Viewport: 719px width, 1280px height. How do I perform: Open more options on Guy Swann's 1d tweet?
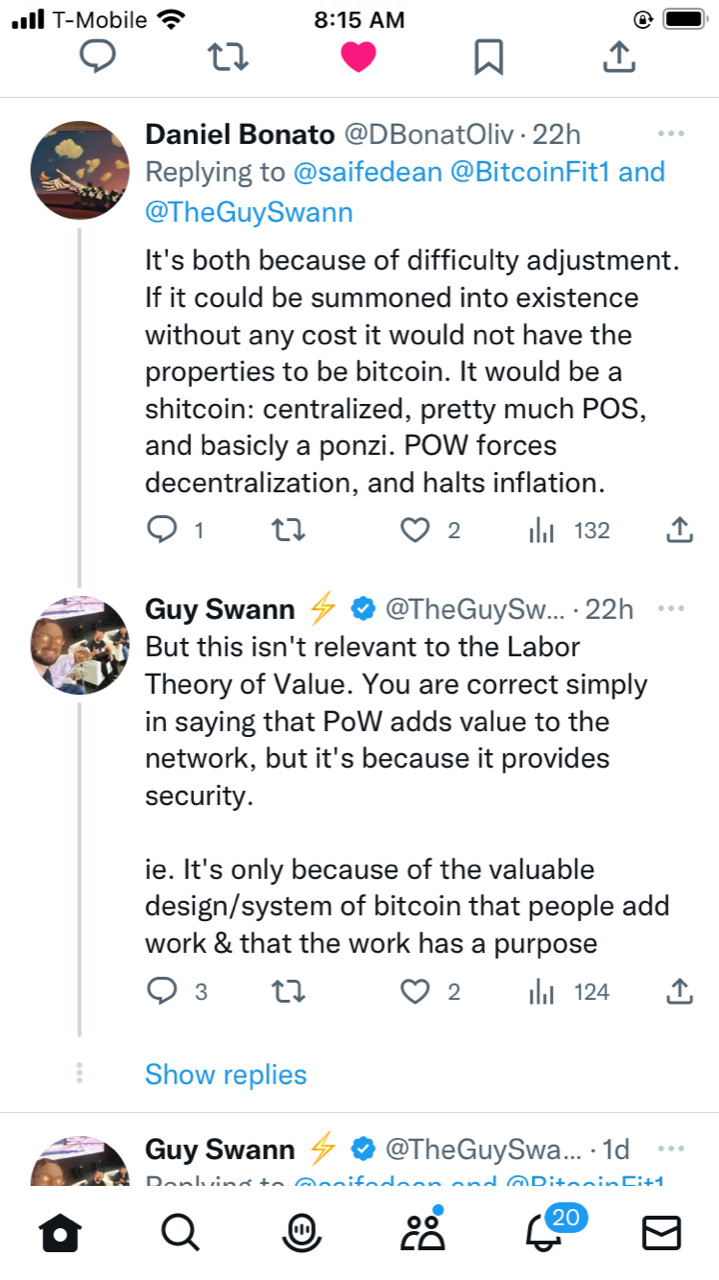tap(670, 1148)
